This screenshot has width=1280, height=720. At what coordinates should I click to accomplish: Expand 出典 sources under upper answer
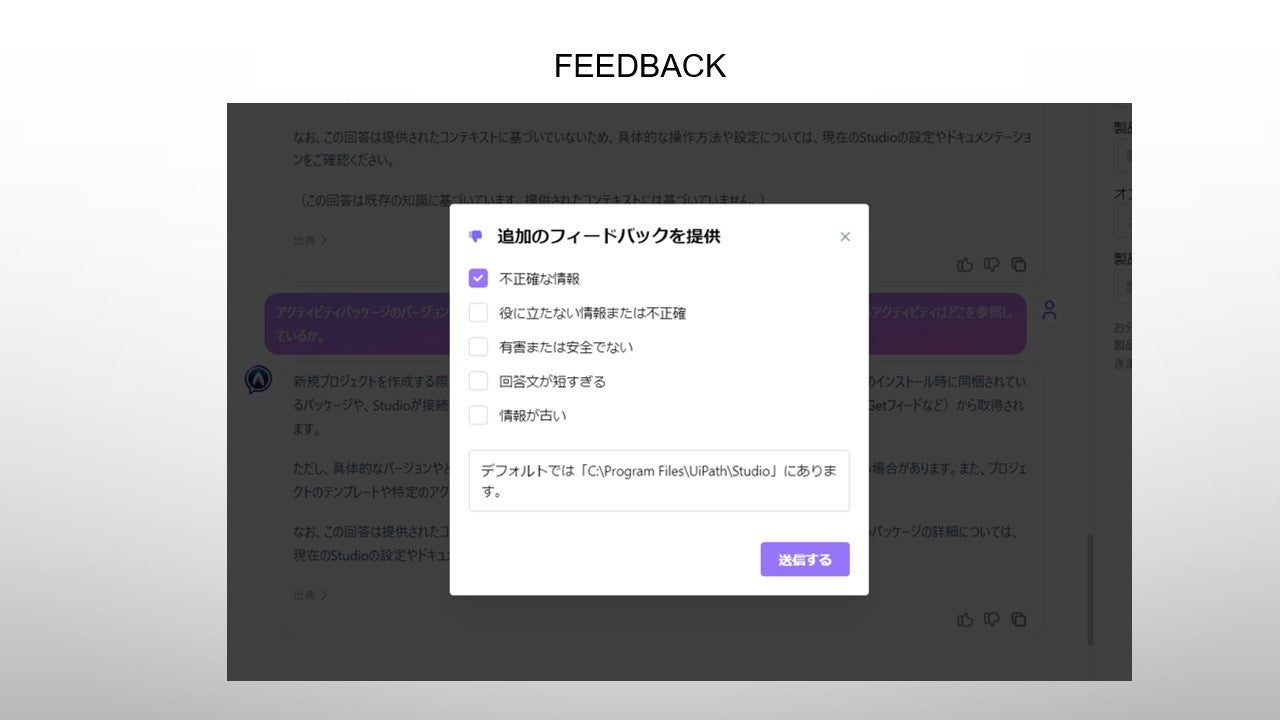310,240
